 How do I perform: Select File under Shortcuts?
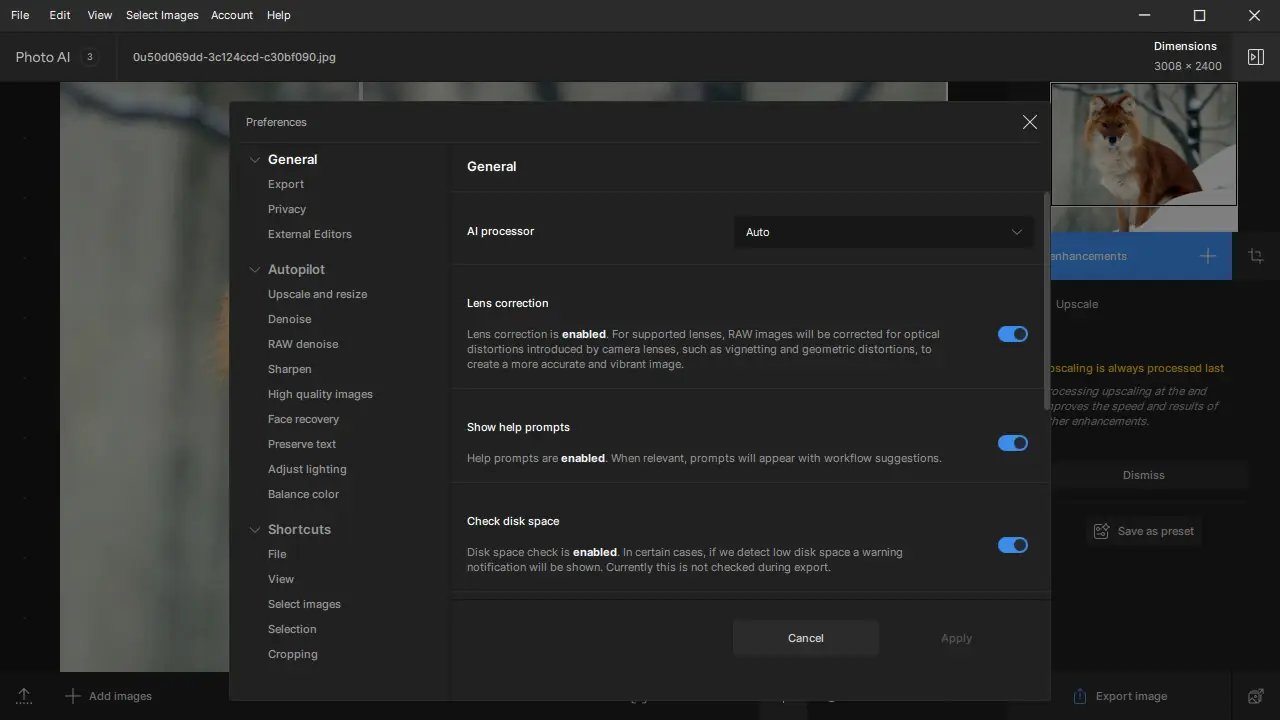277,554
